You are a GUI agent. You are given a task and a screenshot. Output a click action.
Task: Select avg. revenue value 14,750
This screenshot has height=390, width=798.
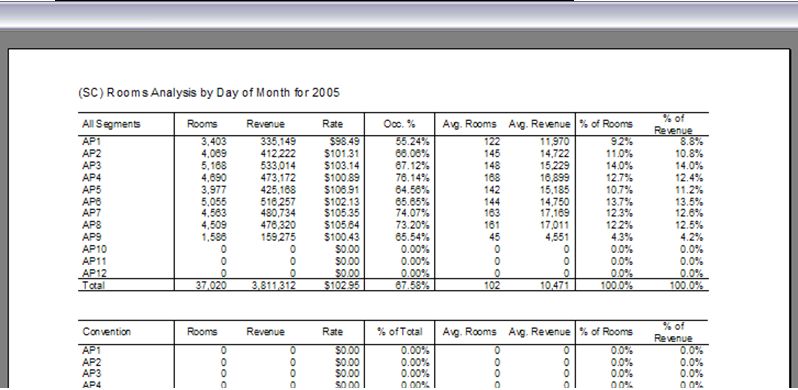pyautogui.click(x=554, y=202)
